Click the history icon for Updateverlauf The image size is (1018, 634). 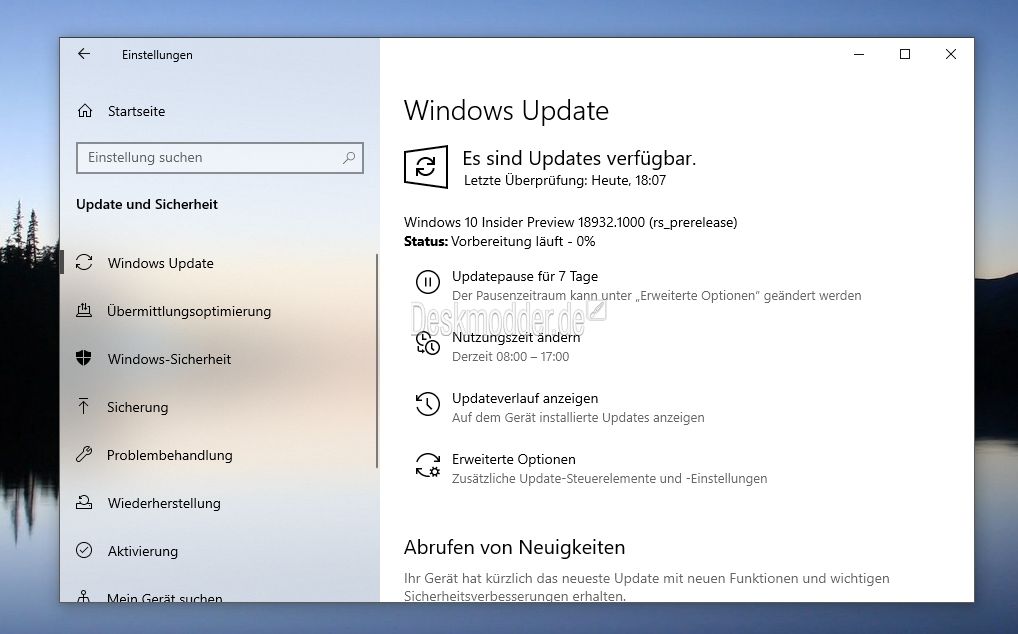[x=427, y=404]
